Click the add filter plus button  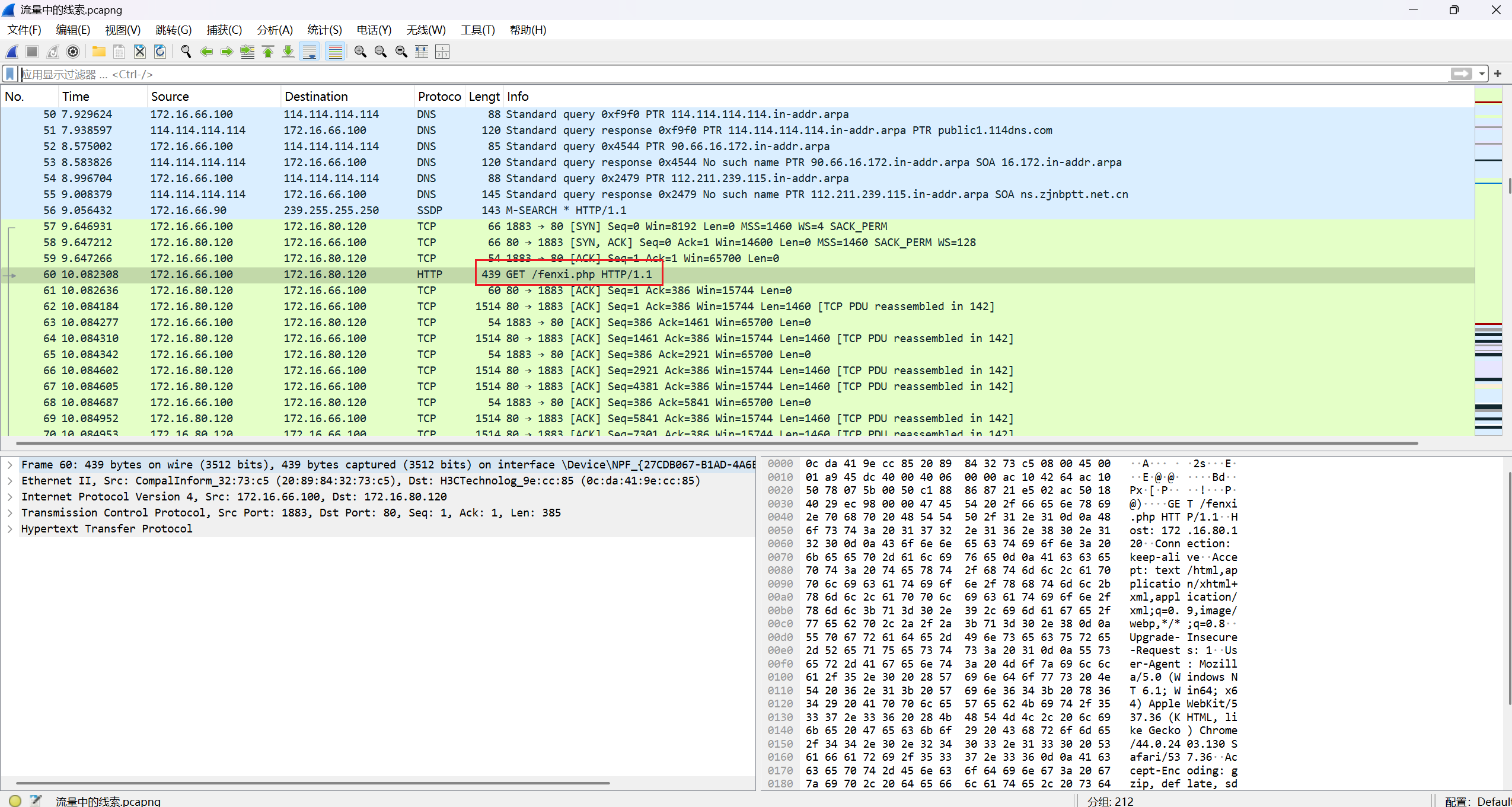(1498, 74)
